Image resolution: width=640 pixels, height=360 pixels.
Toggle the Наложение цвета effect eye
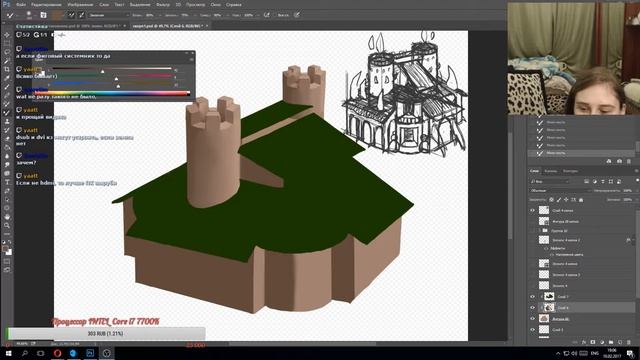552,254
